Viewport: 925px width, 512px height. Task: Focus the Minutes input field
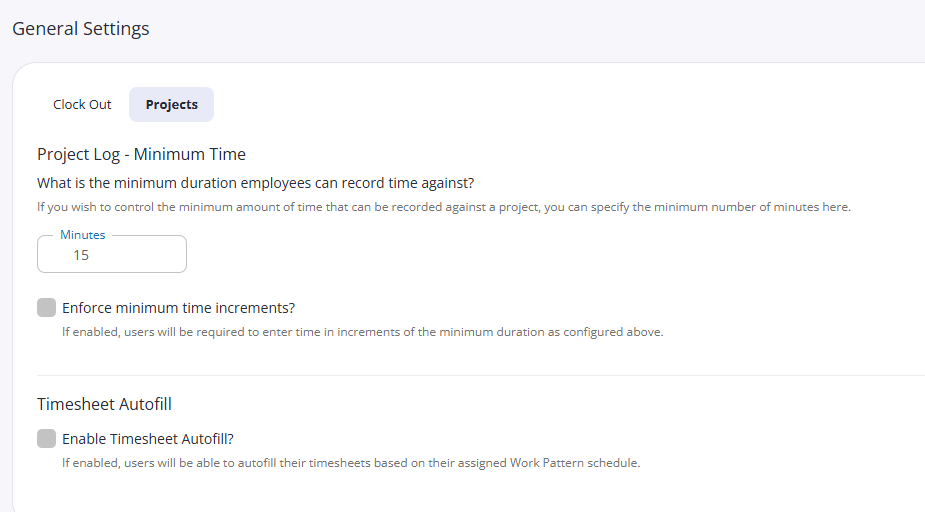[x=112, y=254]
